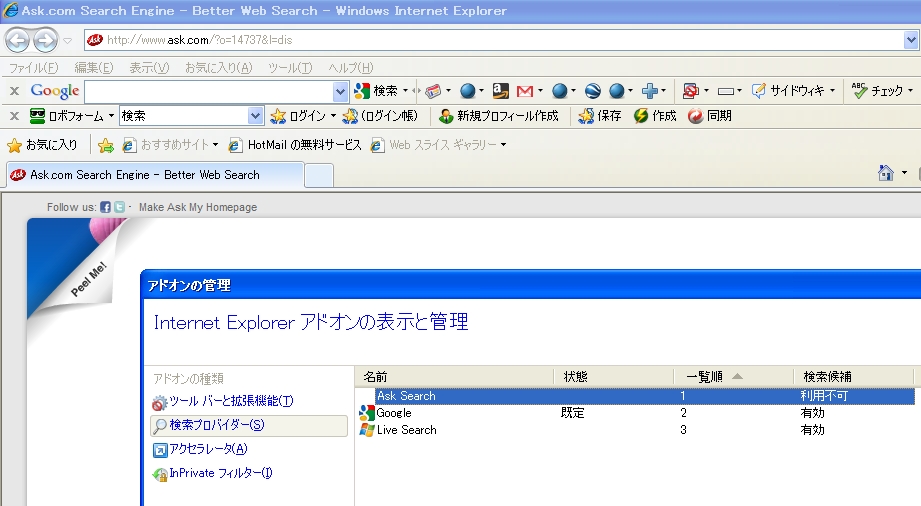Click the Home house icon
Image resolution: width=921 pixels, height=506 pixels.
point(885,173)
